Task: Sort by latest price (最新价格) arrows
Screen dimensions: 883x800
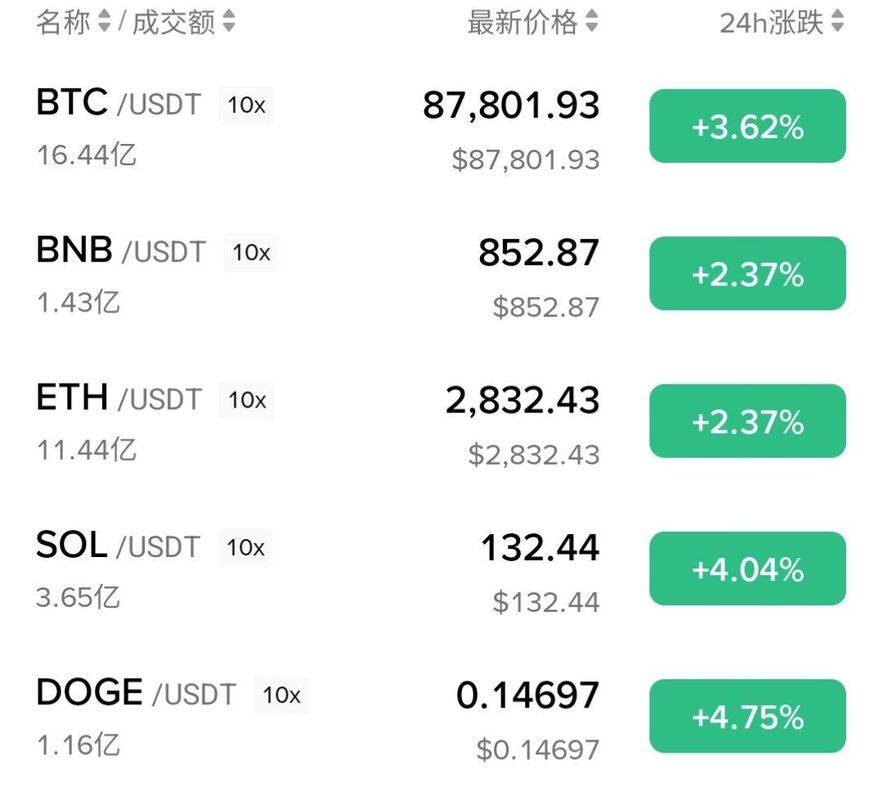Action: click(592, 22)
